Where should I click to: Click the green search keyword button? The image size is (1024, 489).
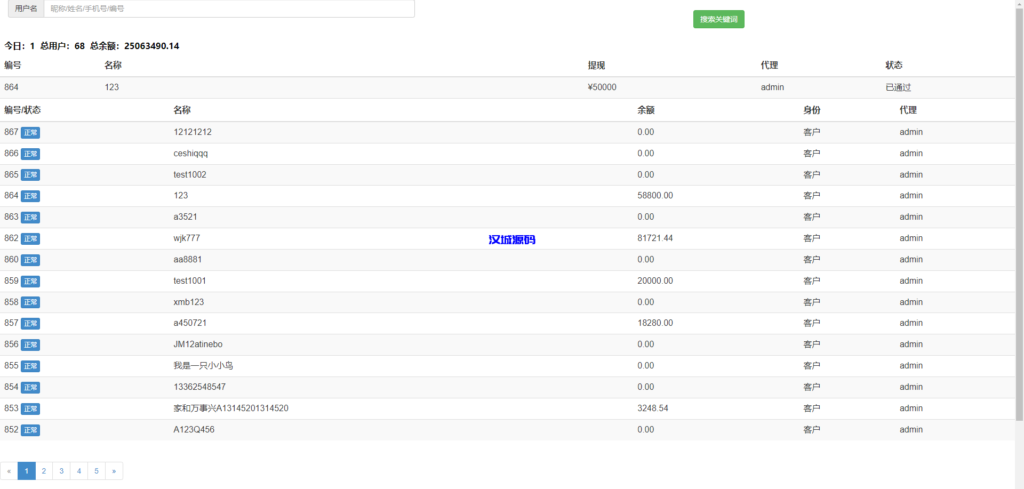click(x=718, y=19)
